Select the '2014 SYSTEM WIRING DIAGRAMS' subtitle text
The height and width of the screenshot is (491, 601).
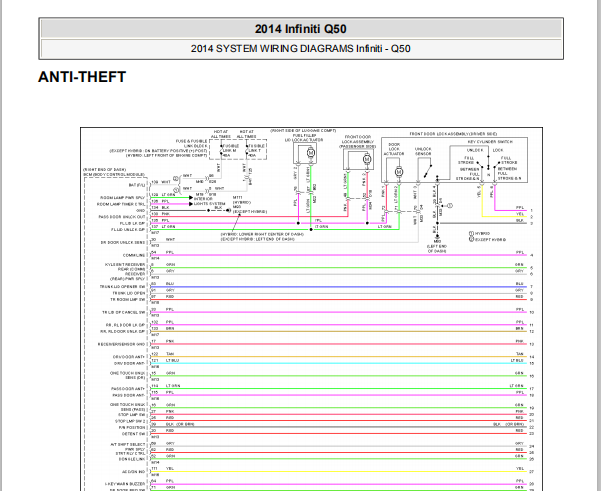tap(272, 49)
